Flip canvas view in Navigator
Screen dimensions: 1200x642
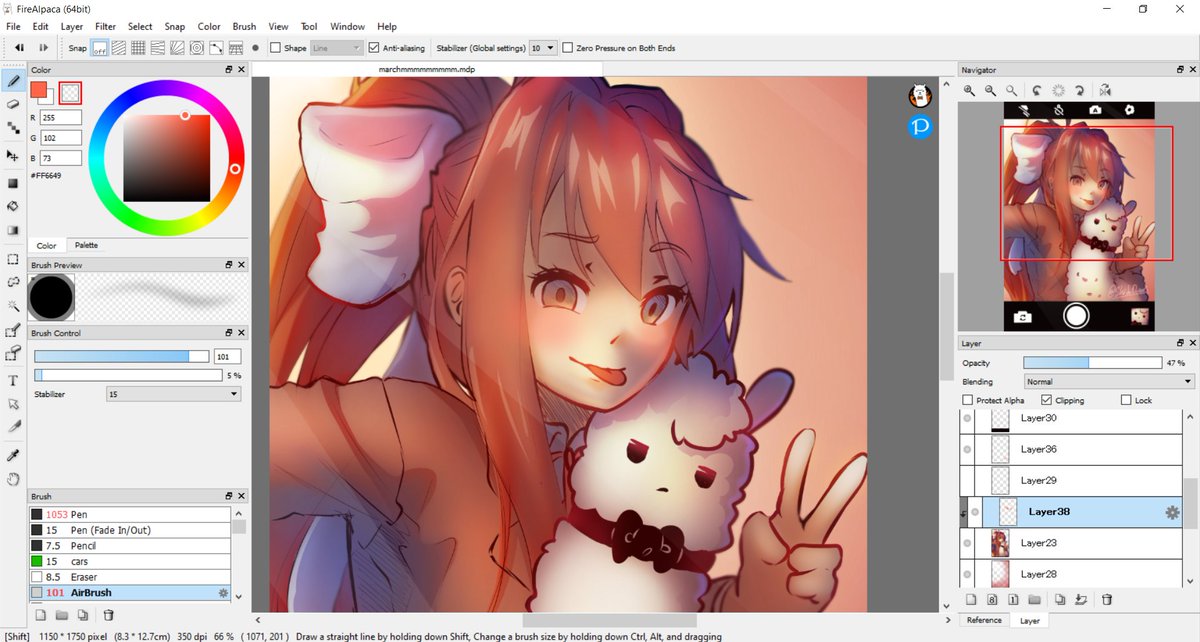[x=1105, y=90]
